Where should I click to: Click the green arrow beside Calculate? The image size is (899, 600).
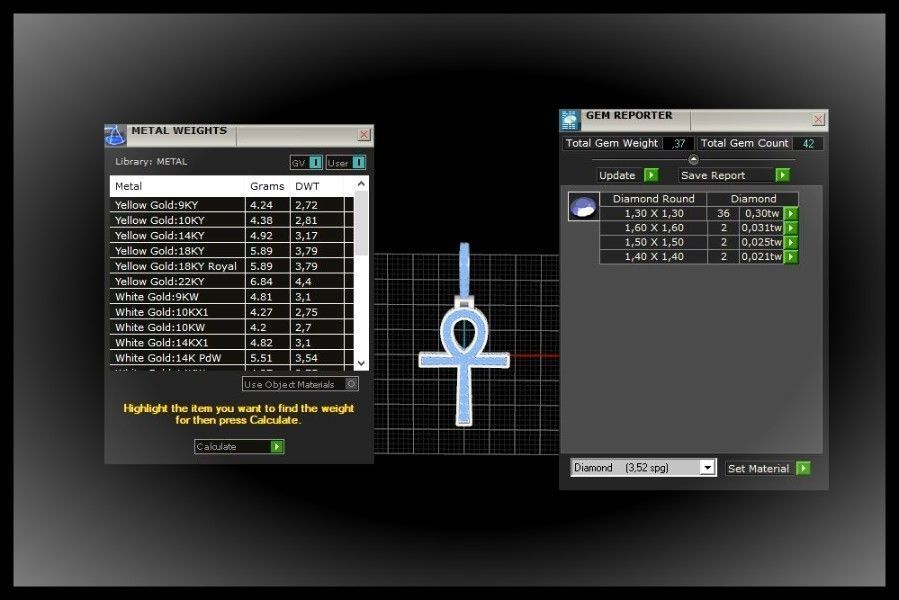point(277,446)
